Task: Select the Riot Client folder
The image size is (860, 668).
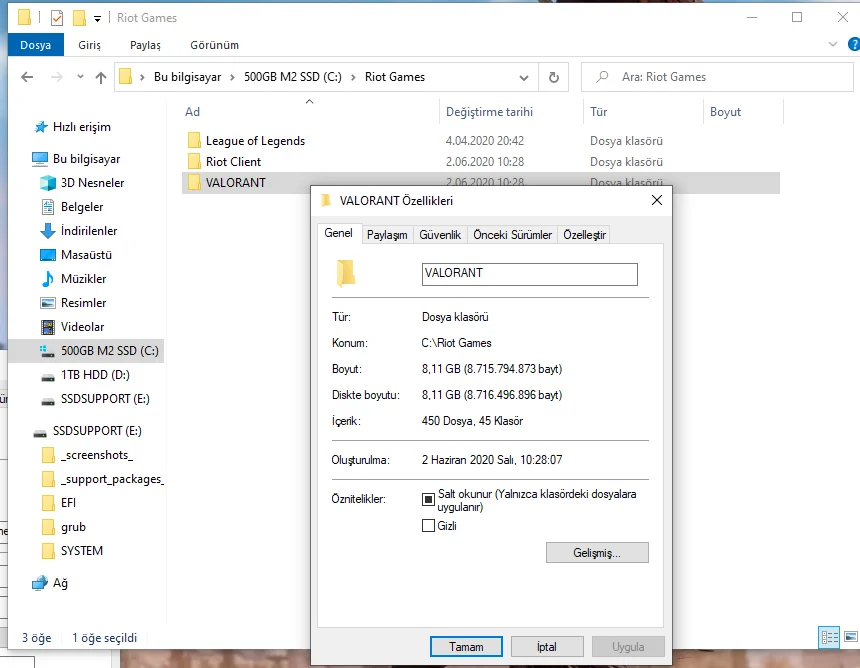Action: pyautogui.click(x=233, y=162)
